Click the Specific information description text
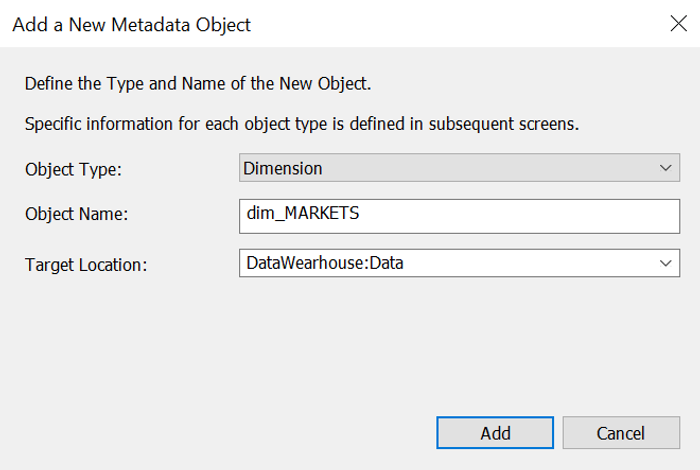Image resolution: width=700 pixels, height=470 pixels. (302, 124)
